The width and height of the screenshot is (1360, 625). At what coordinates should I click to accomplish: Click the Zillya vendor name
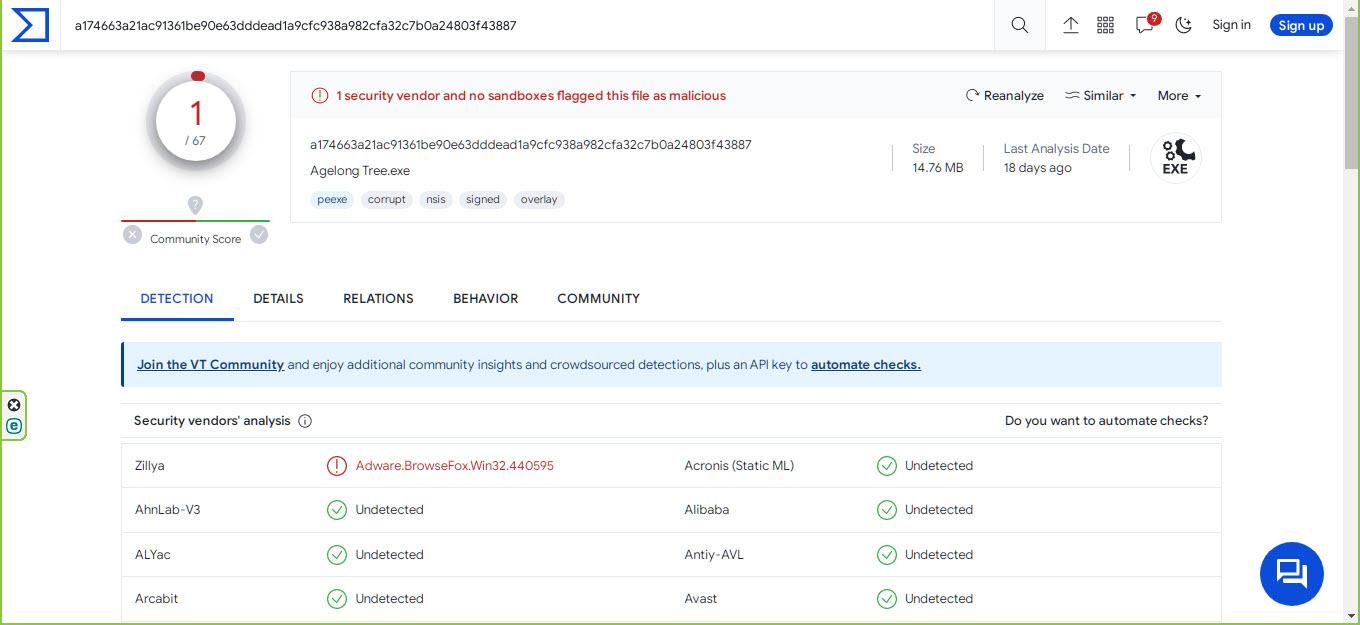click(x=150, y=466)
